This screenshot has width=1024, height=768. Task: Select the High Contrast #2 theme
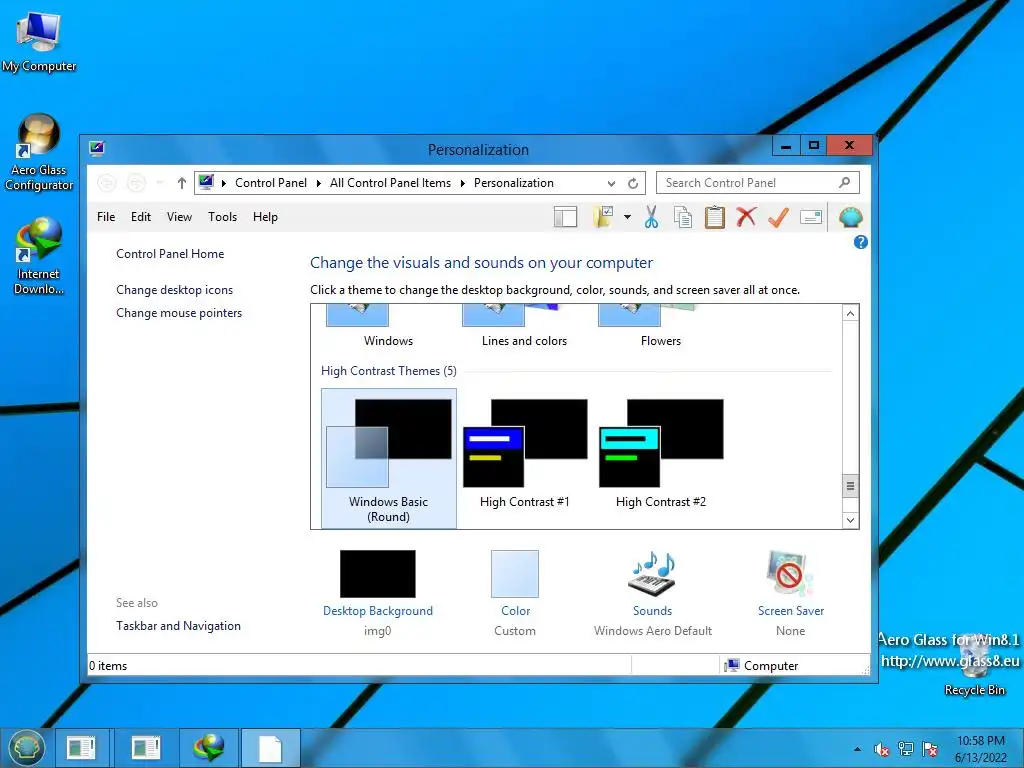pyautogui.click(x=661, y=454)
